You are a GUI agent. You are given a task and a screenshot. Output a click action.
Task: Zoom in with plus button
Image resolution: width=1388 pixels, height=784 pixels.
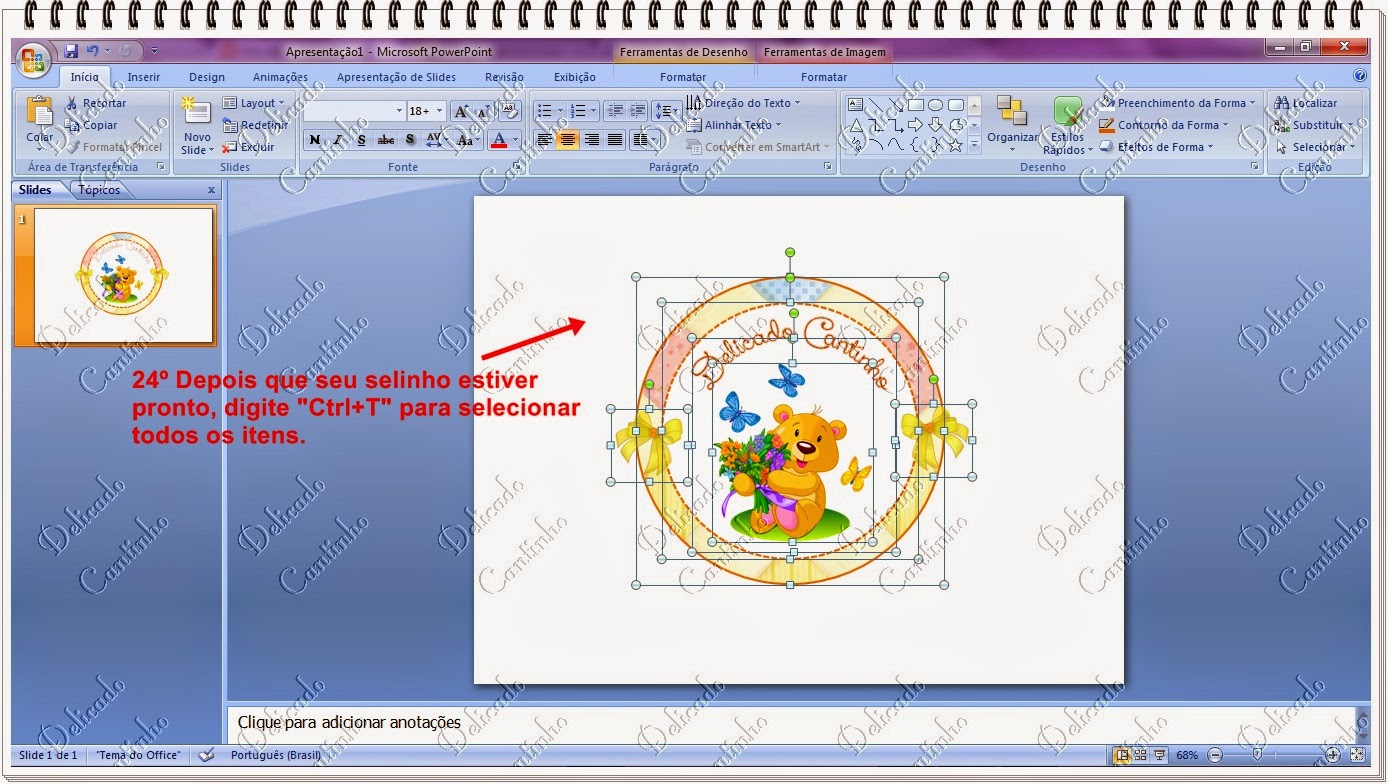coord(1333,755)
